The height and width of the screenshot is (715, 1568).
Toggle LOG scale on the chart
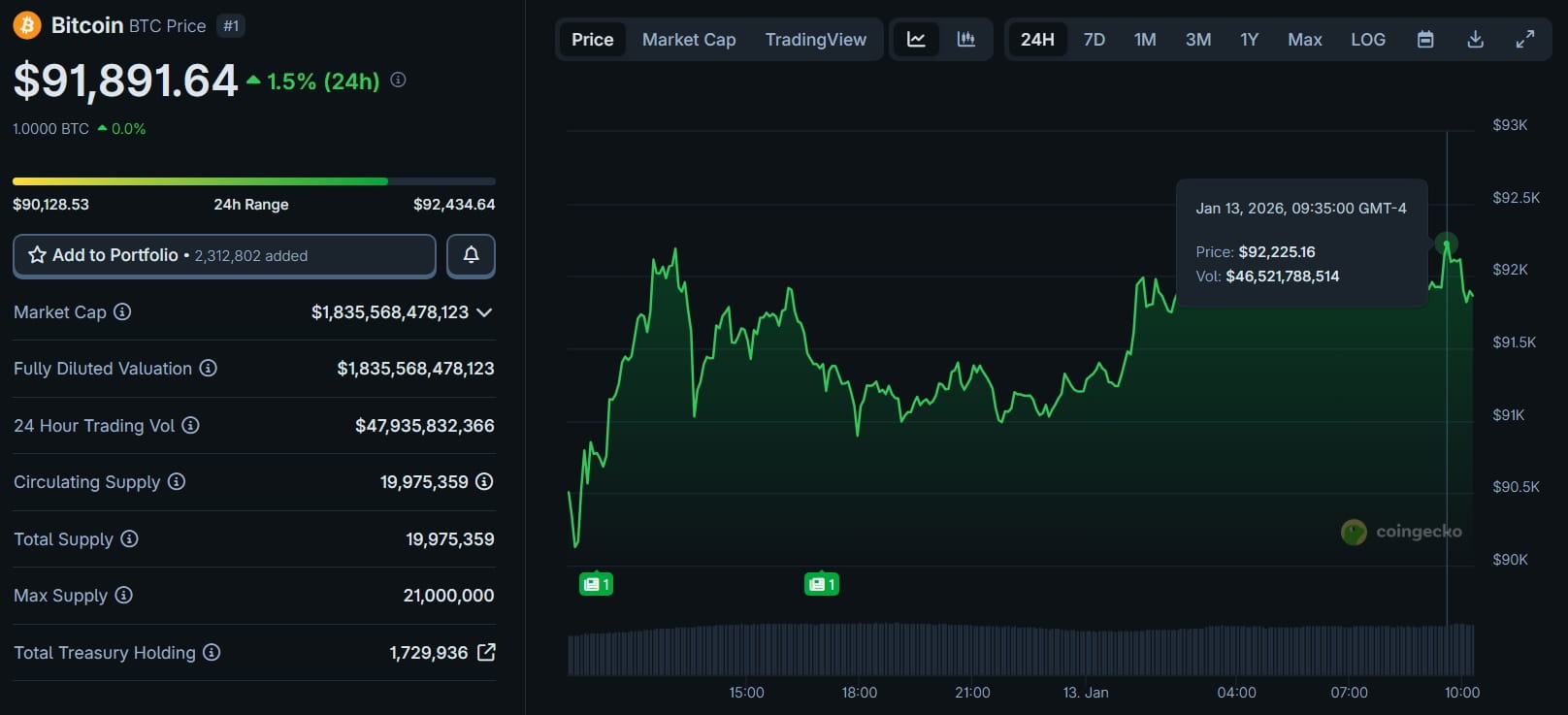pos(1367,40)
